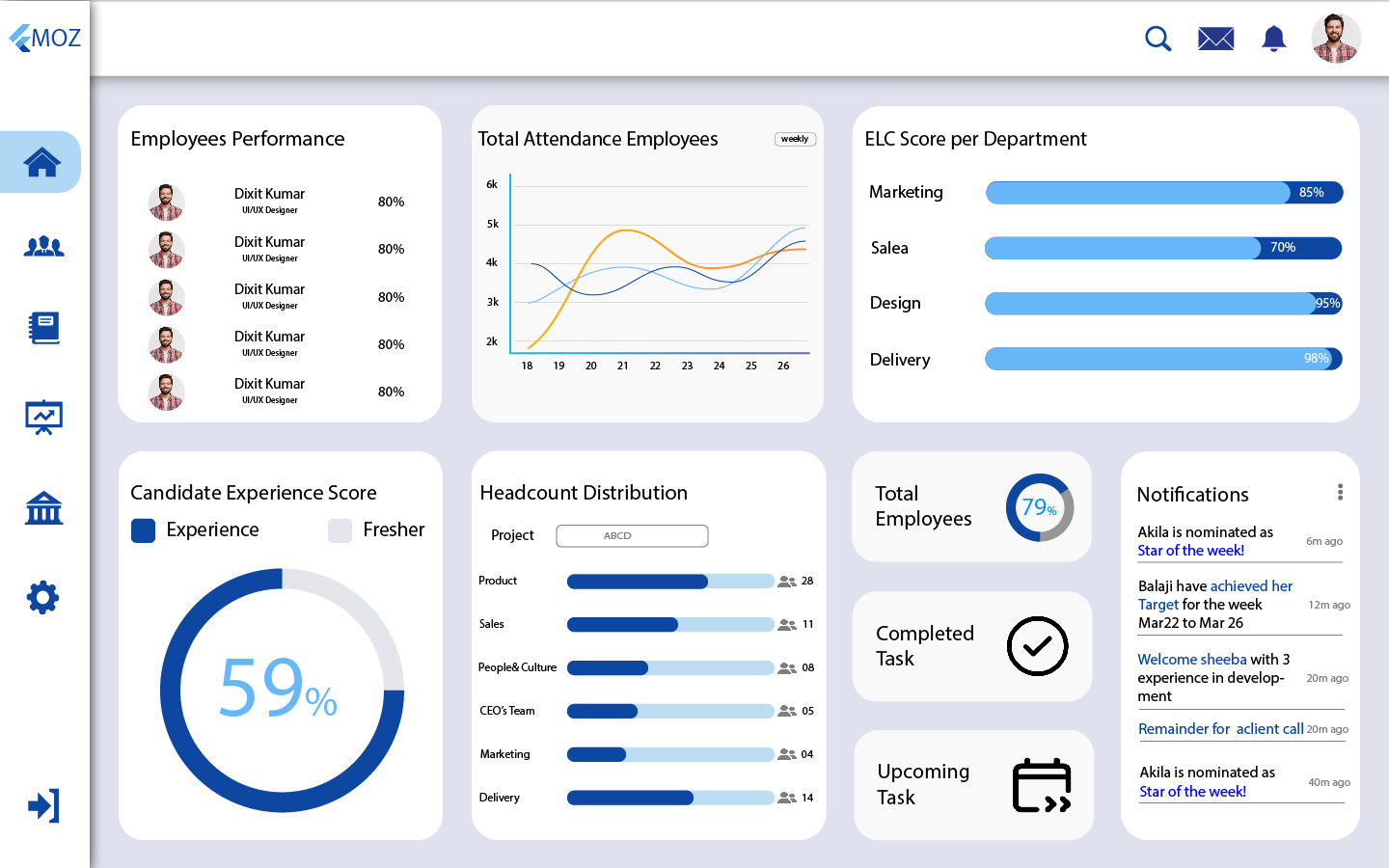The image size is (1389, 868).
Task: Expand the Project ABCD selector
Action: click(632, 536)
